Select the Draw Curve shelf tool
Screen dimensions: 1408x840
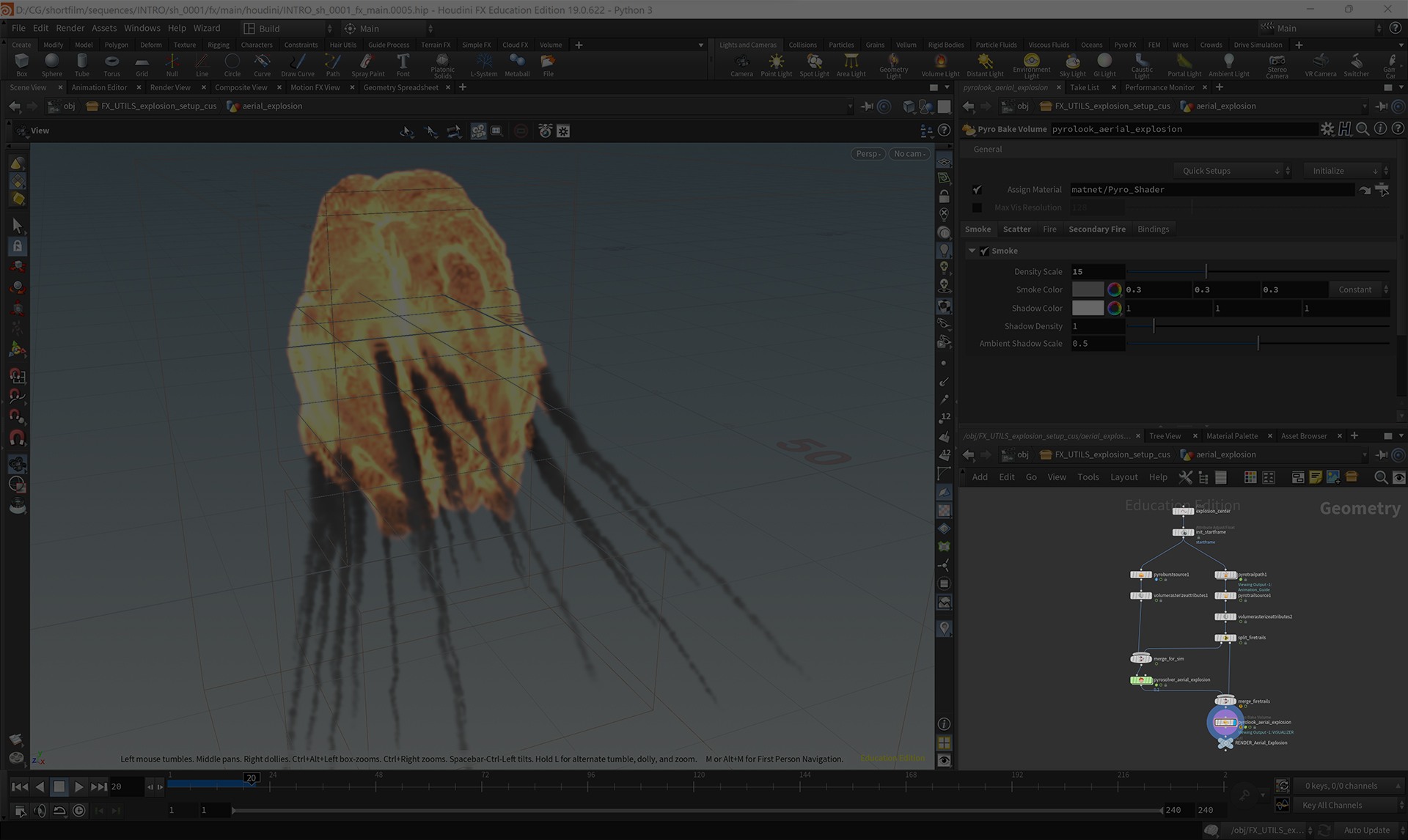pos(298,65)
